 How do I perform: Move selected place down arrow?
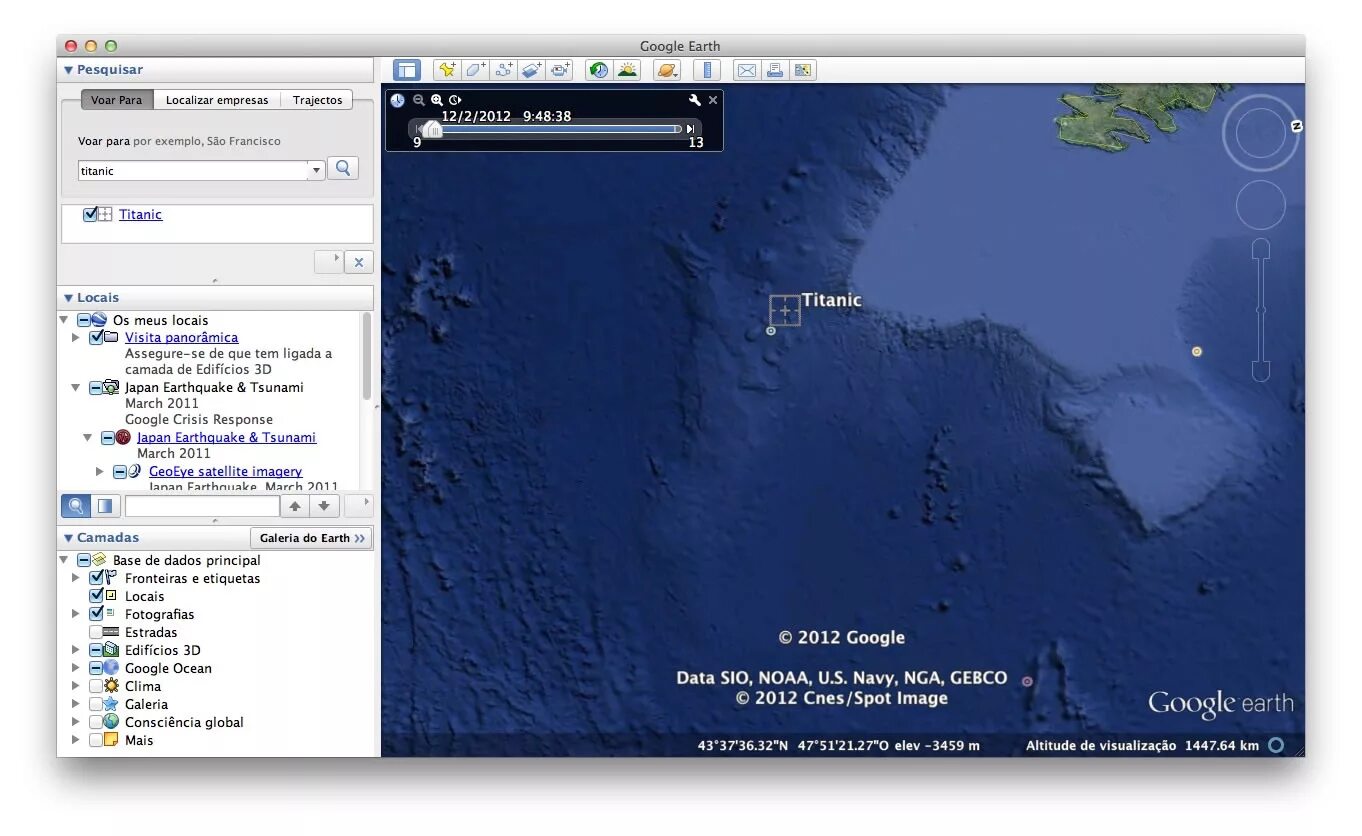[x=324, y=506]
